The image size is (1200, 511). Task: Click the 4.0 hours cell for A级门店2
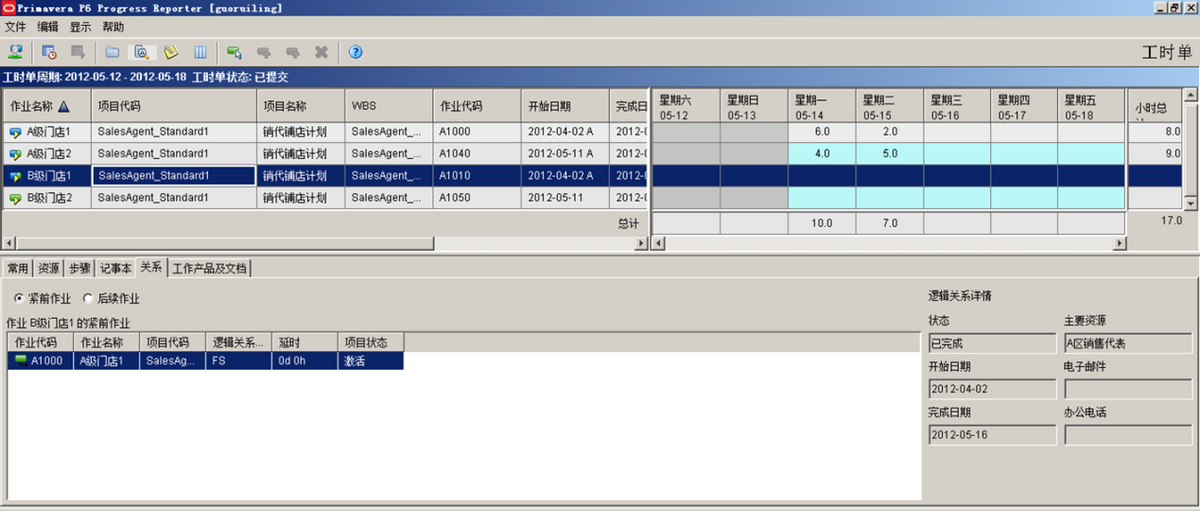[x=822, y=154]
